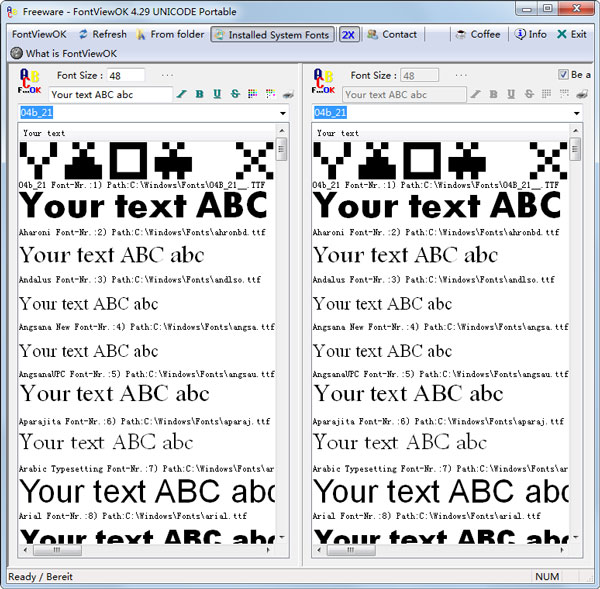The height and width of the screenshot is (589, 600).
Task: Open the FontViewOK menu
Action: coord(39,34)
